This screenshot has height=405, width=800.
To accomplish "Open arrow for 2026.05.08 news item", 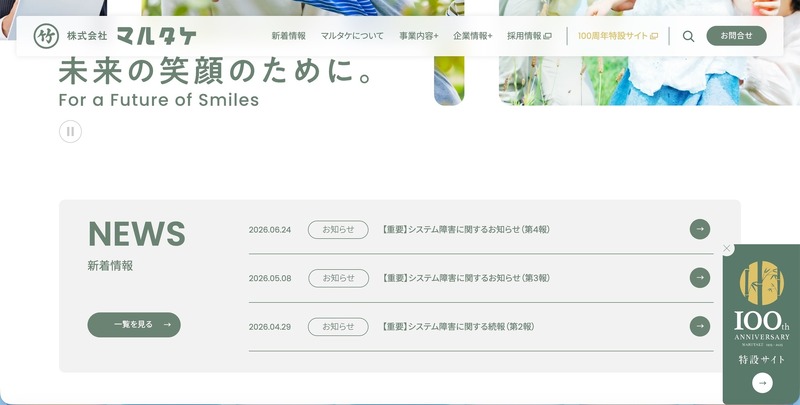I will pyautogui.click(x=700, y=277).
